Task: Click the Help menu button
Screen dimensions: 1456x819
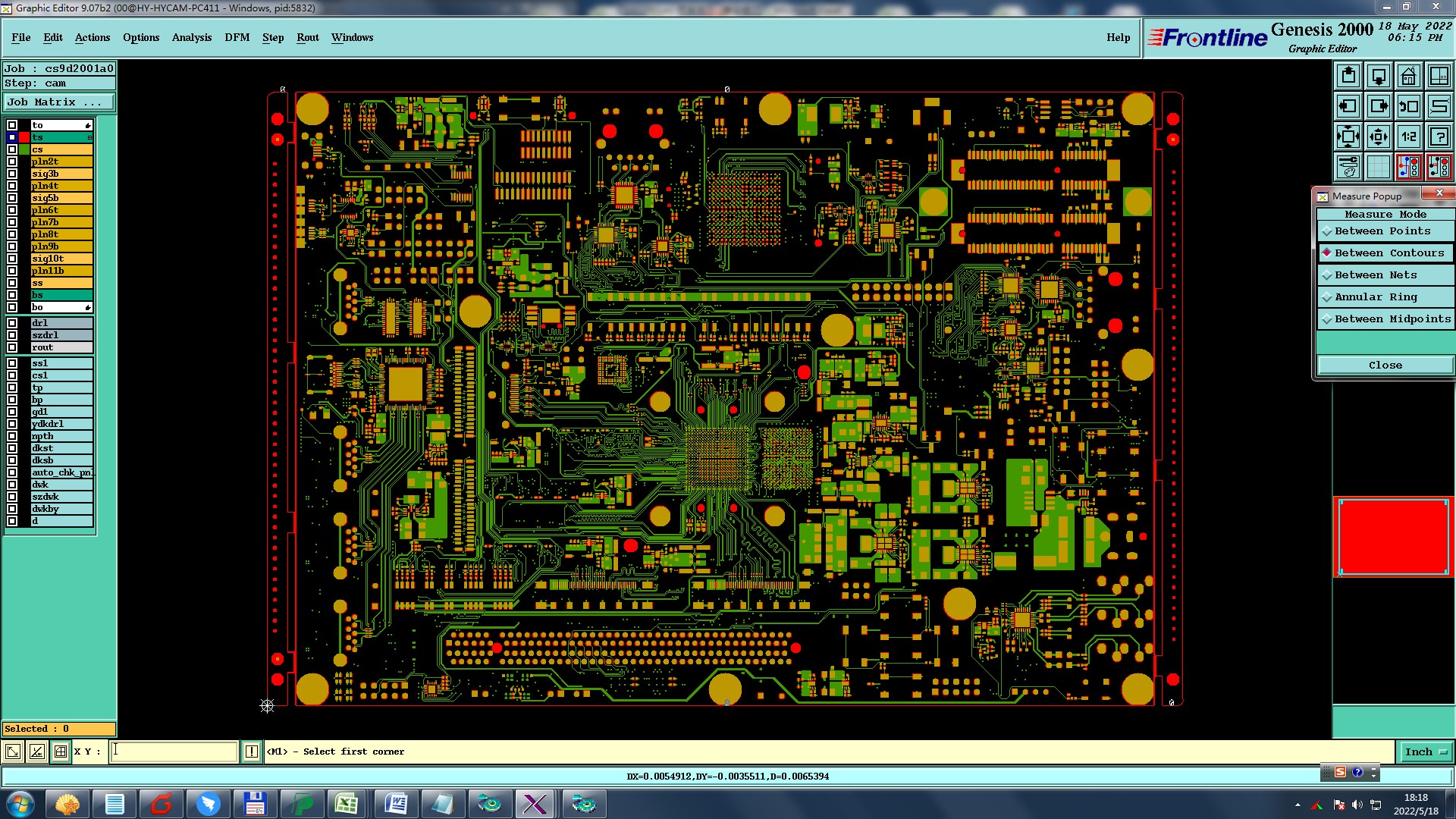Action: [x=1118, y=37]
